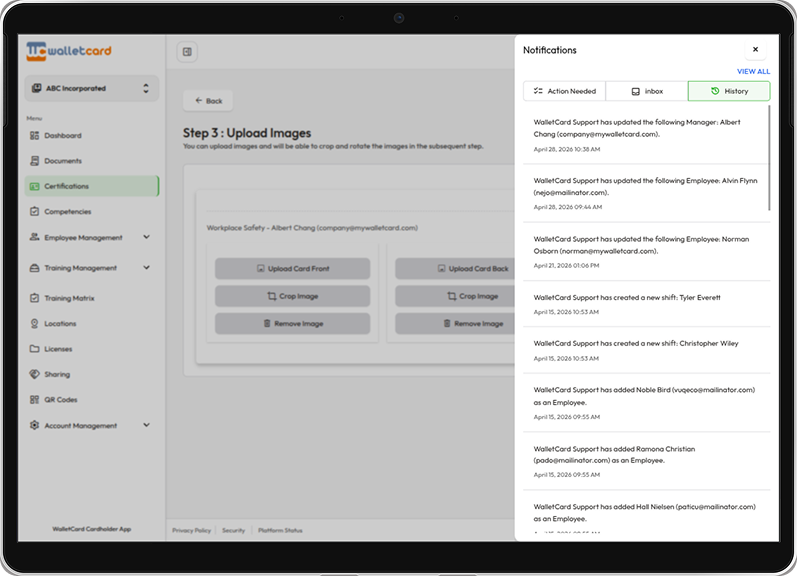Open the Christopher Wiley new shift notification

click(x=647, y=350)
